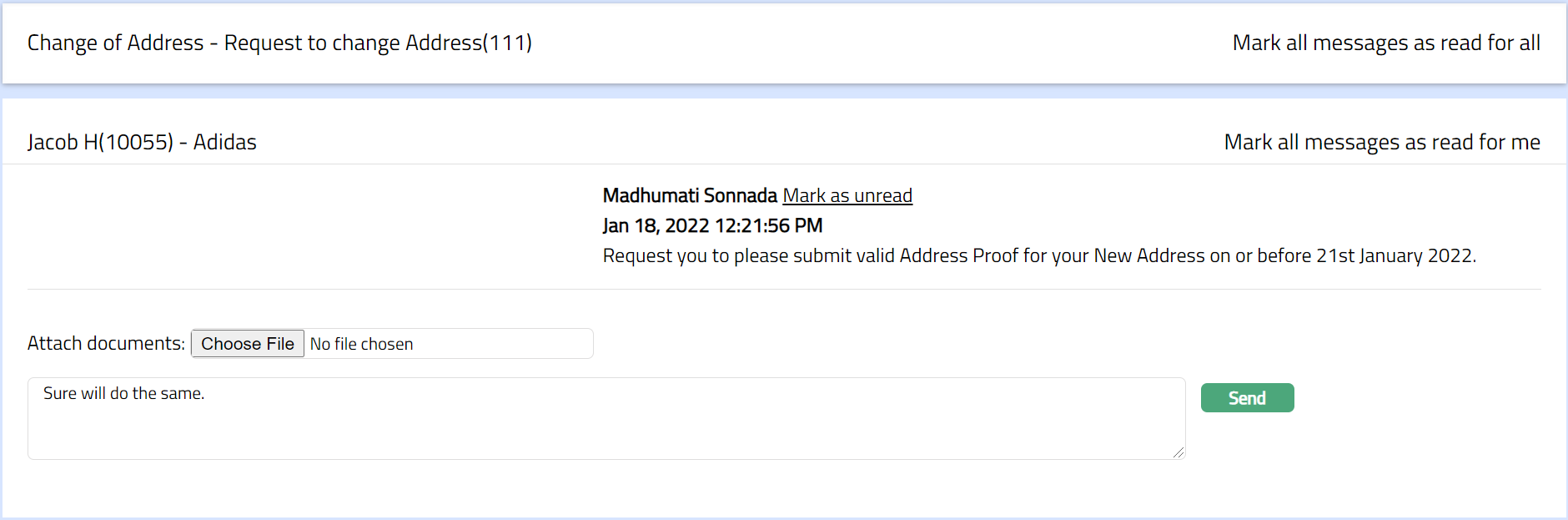The height and width of the screenshot is (520, 1568).
Task: Click the blank bottom area of reply box
Action: pyautogui.click(x=606, y=438)
